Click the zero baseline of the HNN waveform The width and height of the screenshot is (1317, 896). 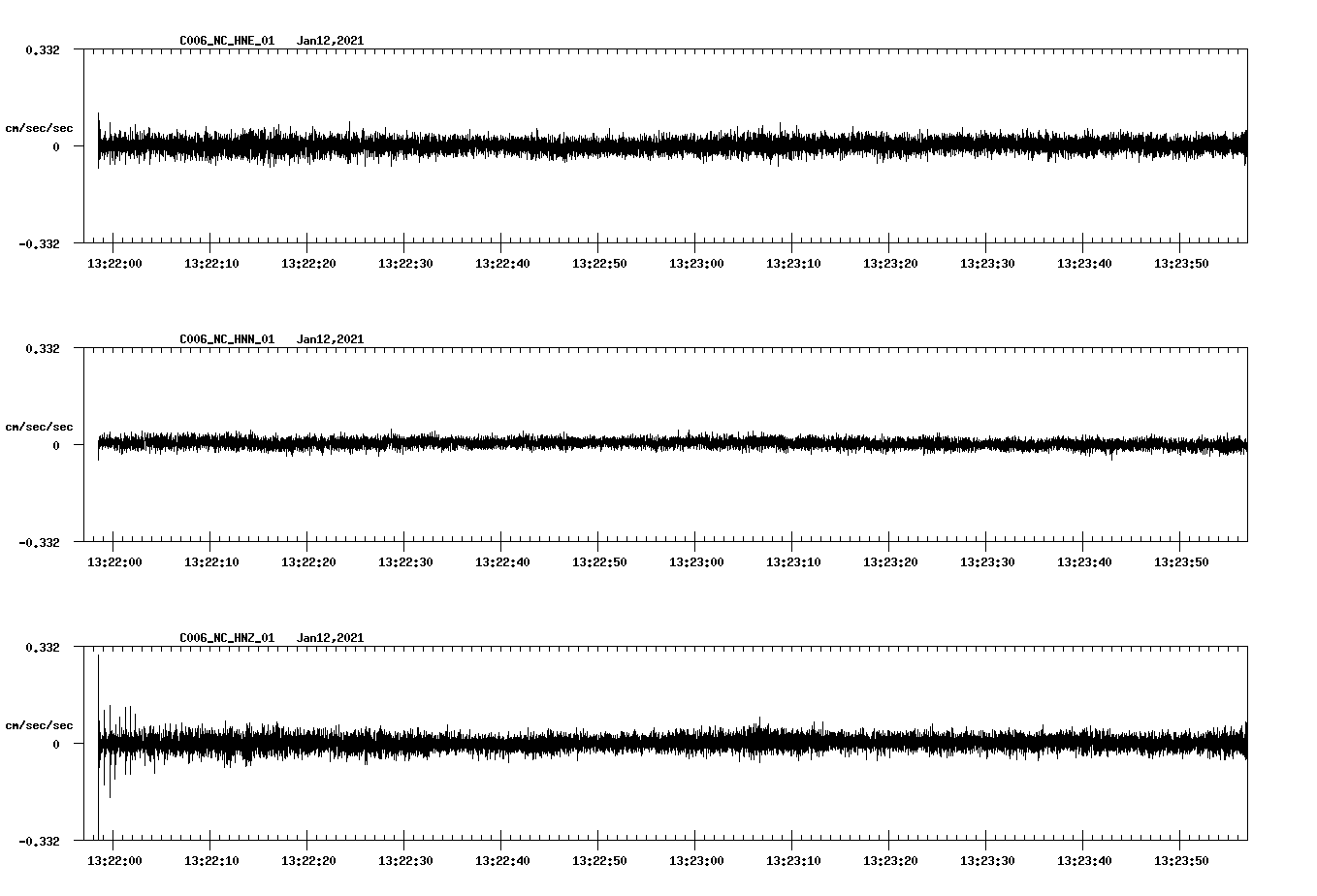(669, 444)
